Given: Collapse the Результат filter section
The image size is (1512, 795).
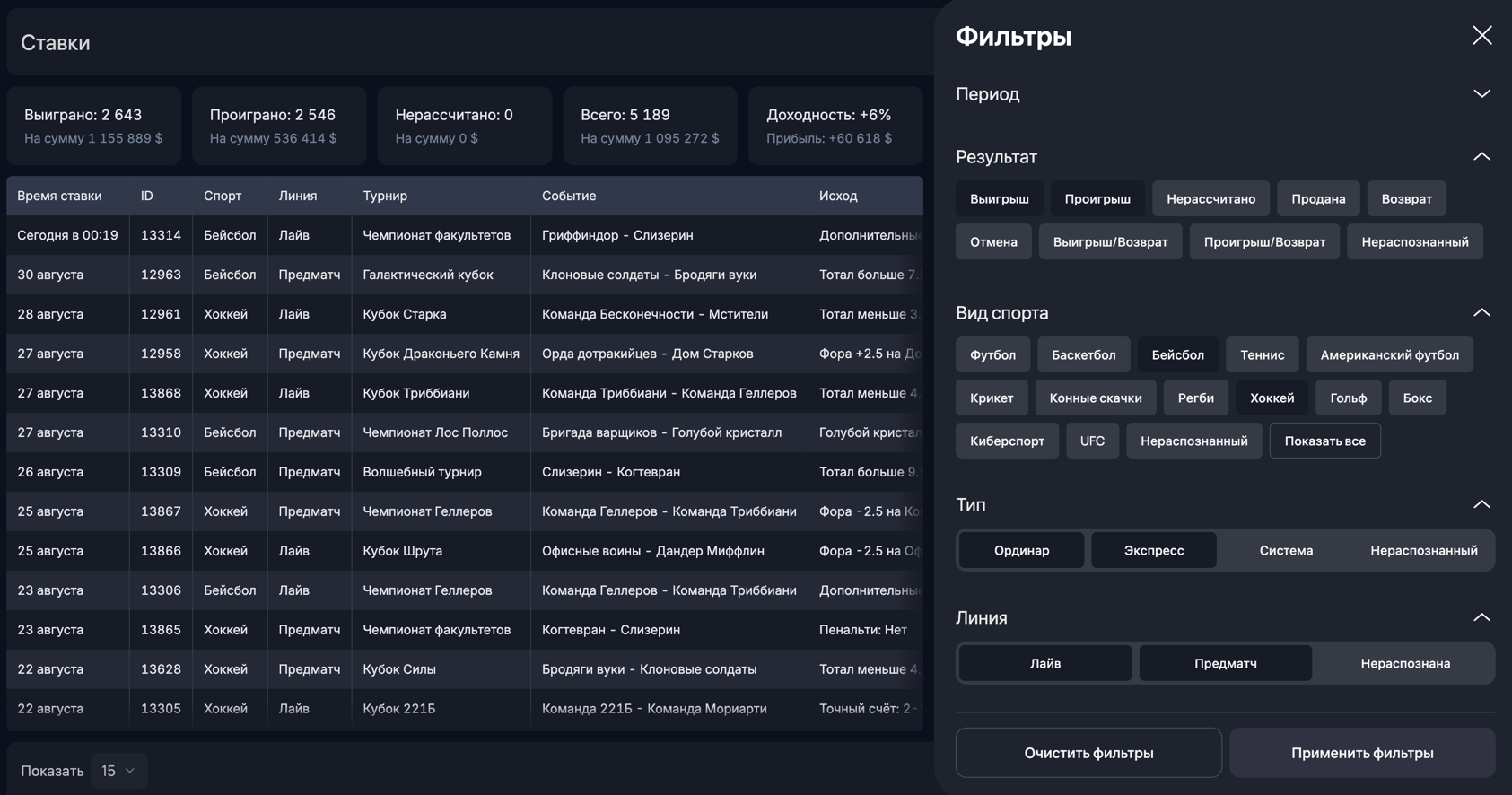Looking at the screenshot, I should (1481, 157).
